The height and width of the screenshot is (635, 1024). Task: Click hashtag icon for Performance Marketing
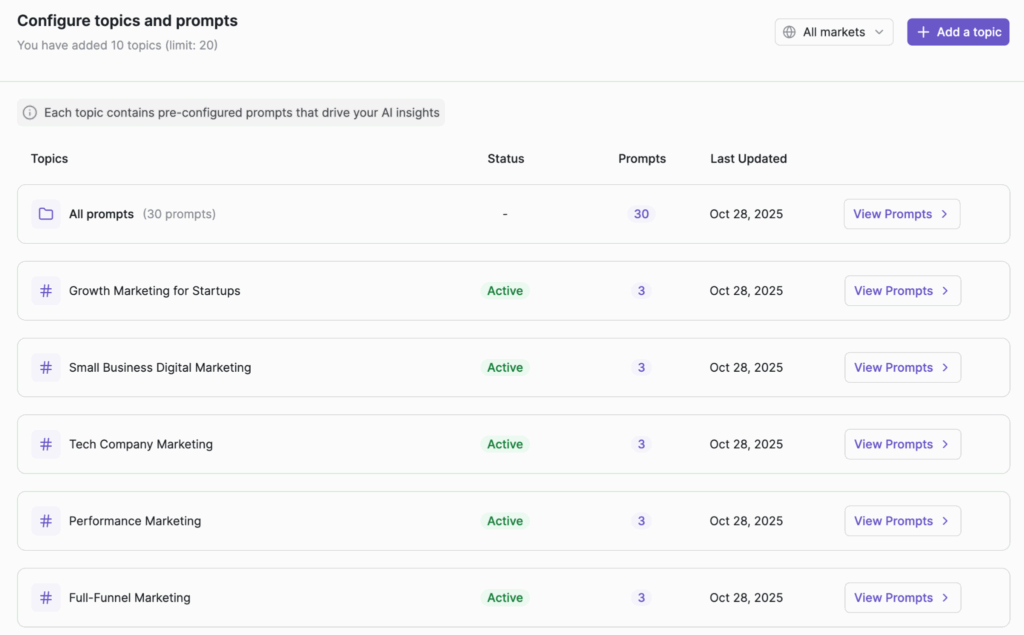pos(45,521)
